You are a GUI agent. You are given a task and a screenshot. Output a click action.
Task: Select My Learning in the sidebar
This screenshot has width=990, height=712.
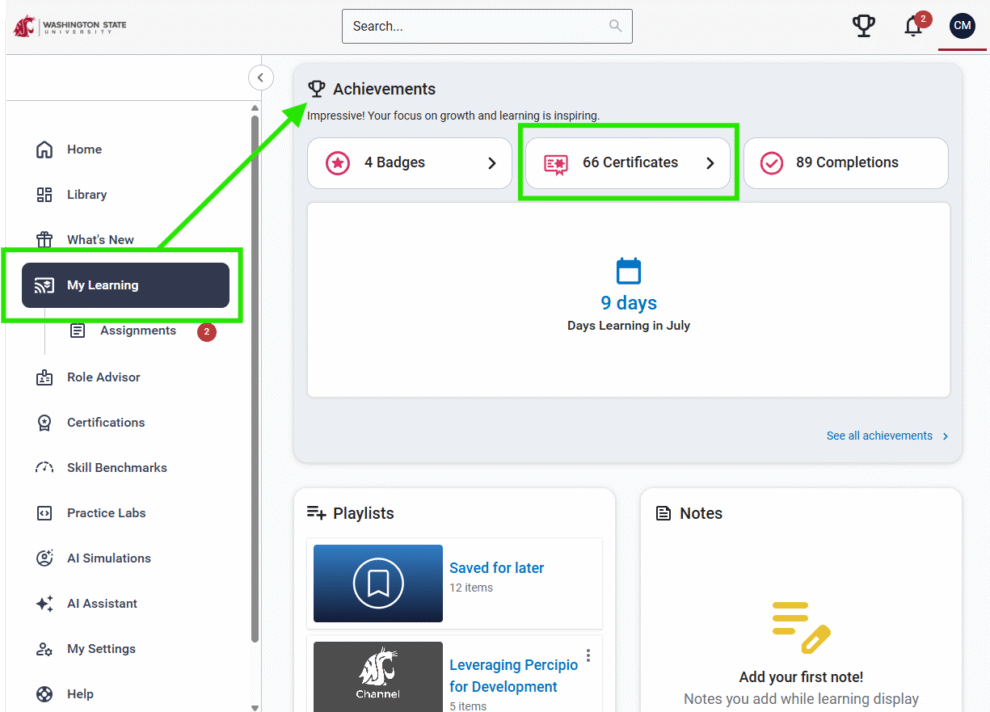click(x=125, y=286)
